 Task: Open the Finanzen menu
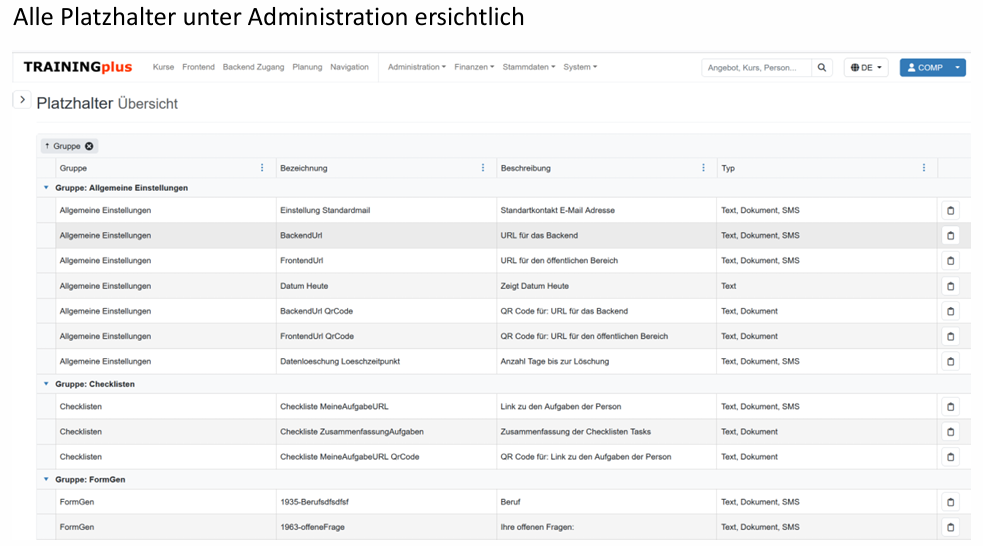(474, 67)
